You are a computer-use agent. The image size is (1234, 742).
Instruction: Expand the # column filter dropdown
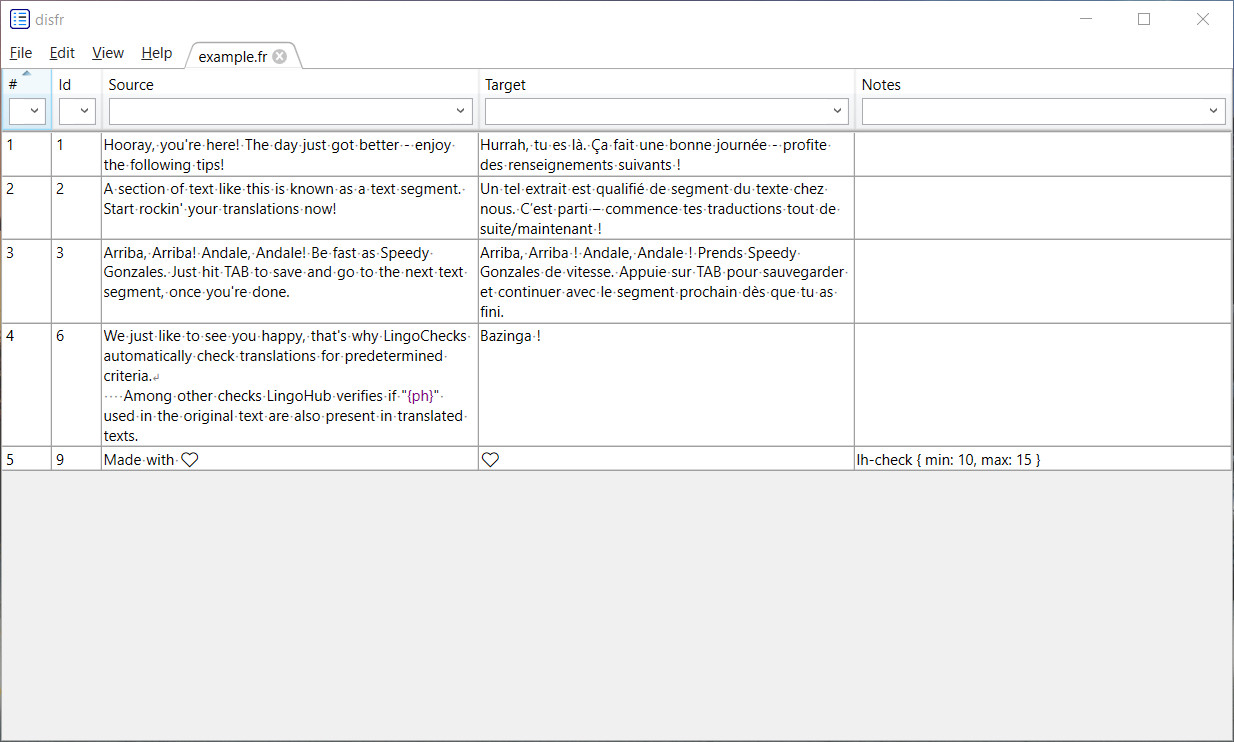(35, 111)
